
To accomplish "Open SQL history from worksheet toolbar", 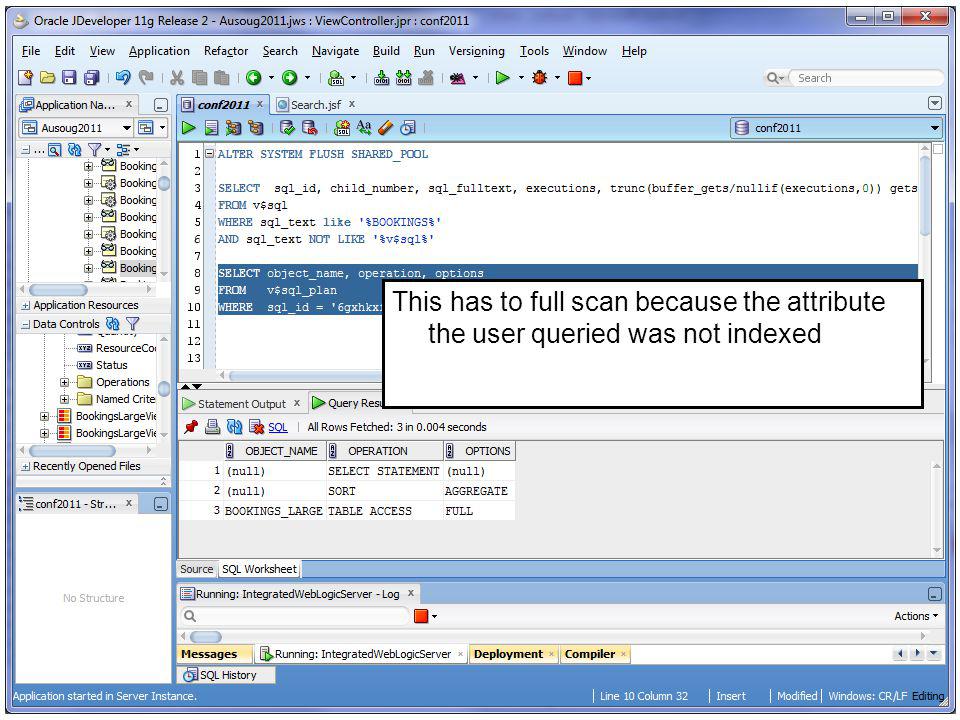I will click(x=408, y=127).
